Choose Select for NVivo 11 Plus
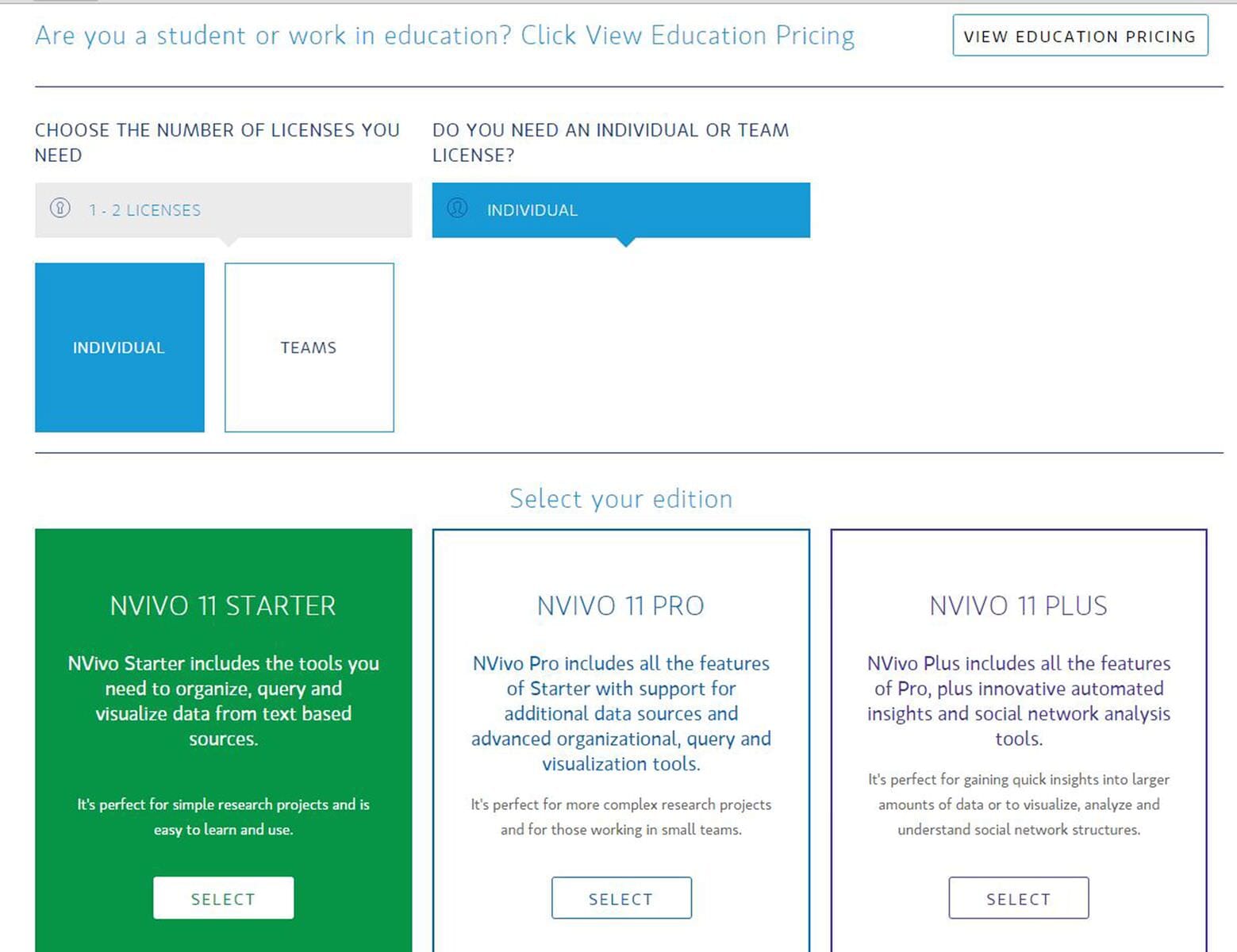This screenshot has height=952, width=1237. click(1018, 898)
